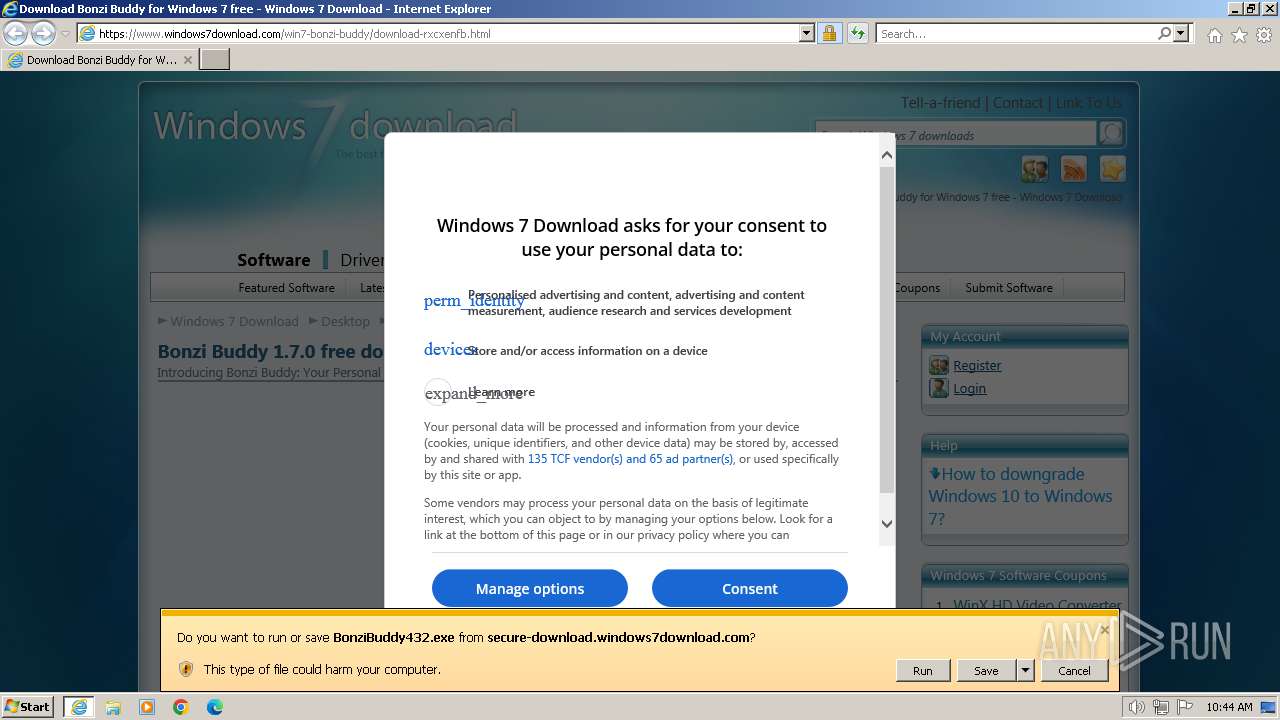Click the Register link
This screenshot has width=1280, height=720.
pos(977,365)
